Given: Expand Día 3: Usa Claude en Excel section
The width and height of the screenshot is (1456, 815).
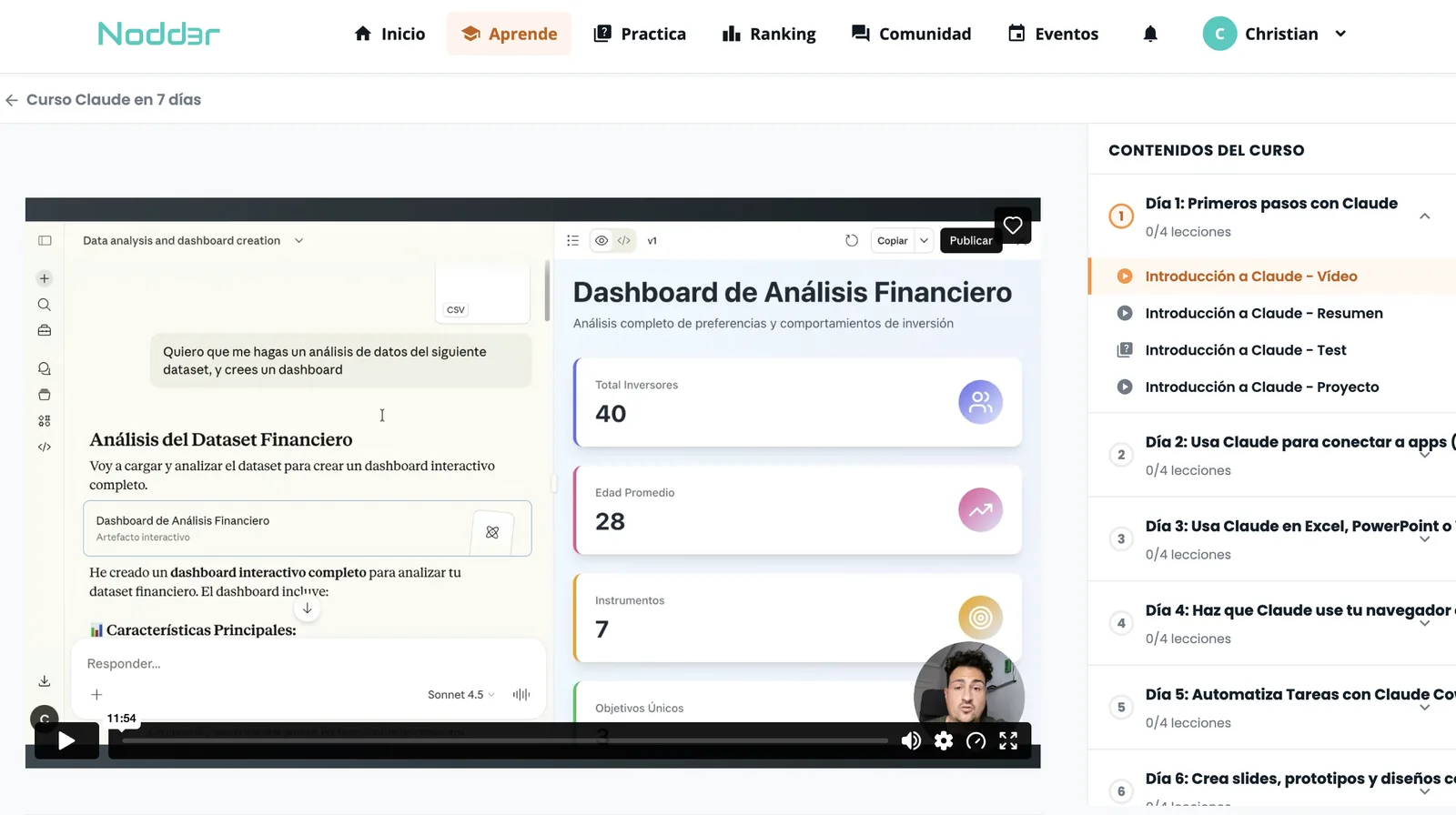Looking at the screenshot, I should tap(1425, 538).
